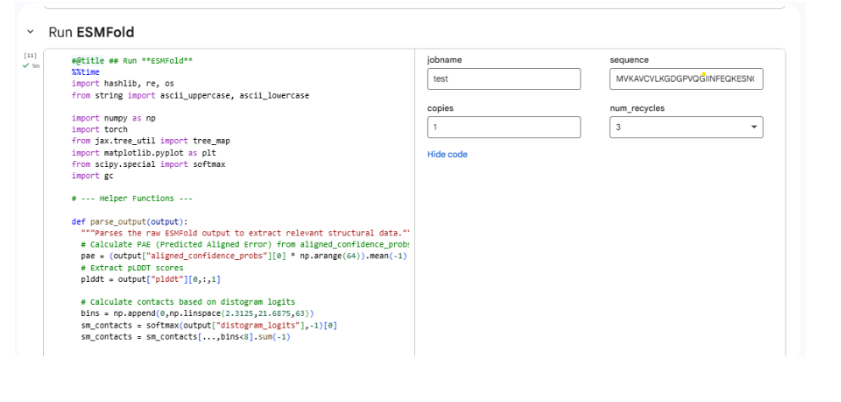Click the num_recycles label
The width and height of the screenshot is (841, 402).
click(637, 108)
